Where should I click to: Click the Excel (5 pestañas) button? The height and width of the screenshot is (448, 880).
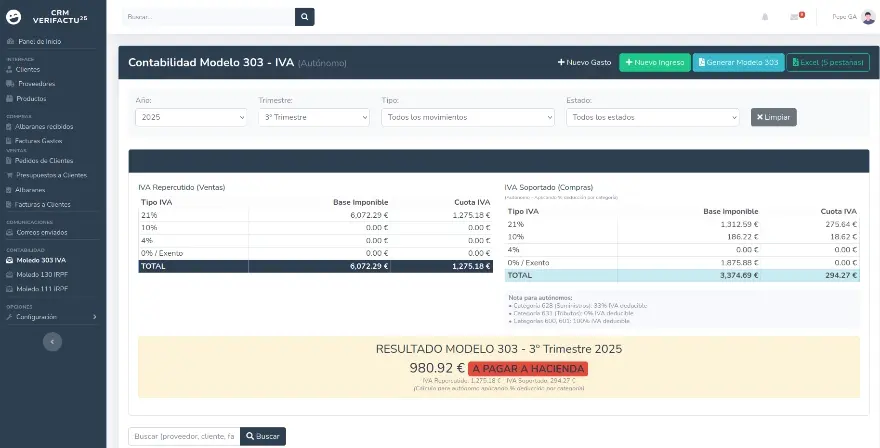coord(828,62)
